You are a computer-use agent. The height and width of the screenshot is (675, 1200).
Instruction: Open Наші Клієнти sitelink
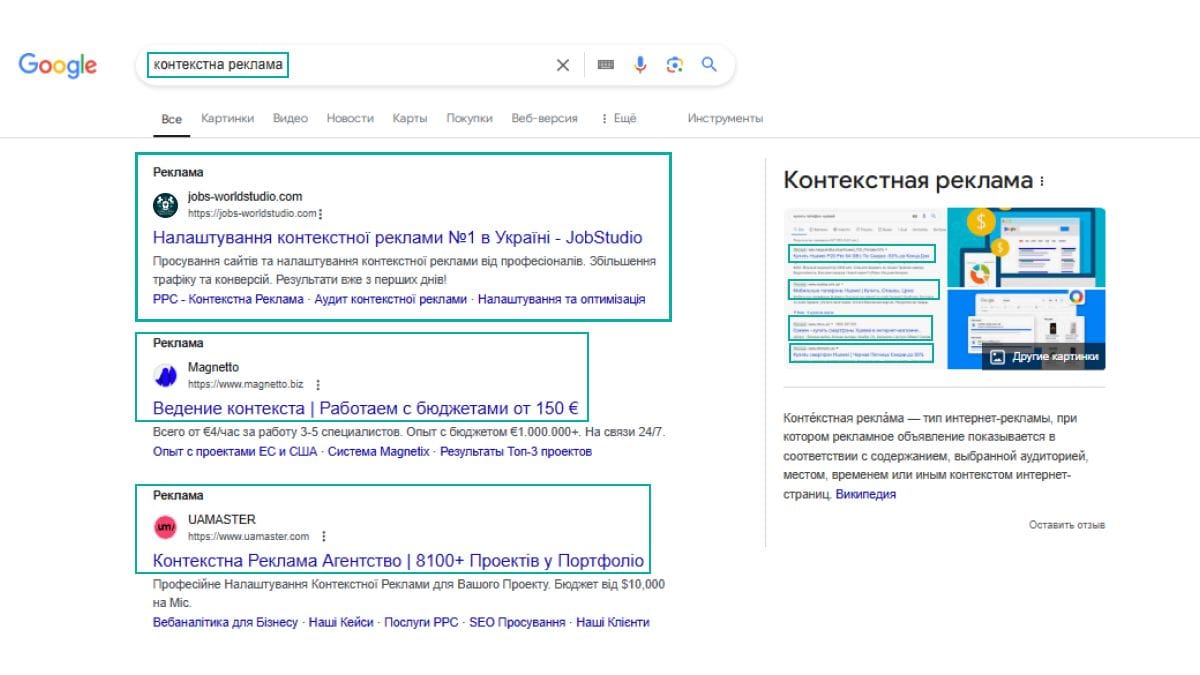[x=613, y=622]
